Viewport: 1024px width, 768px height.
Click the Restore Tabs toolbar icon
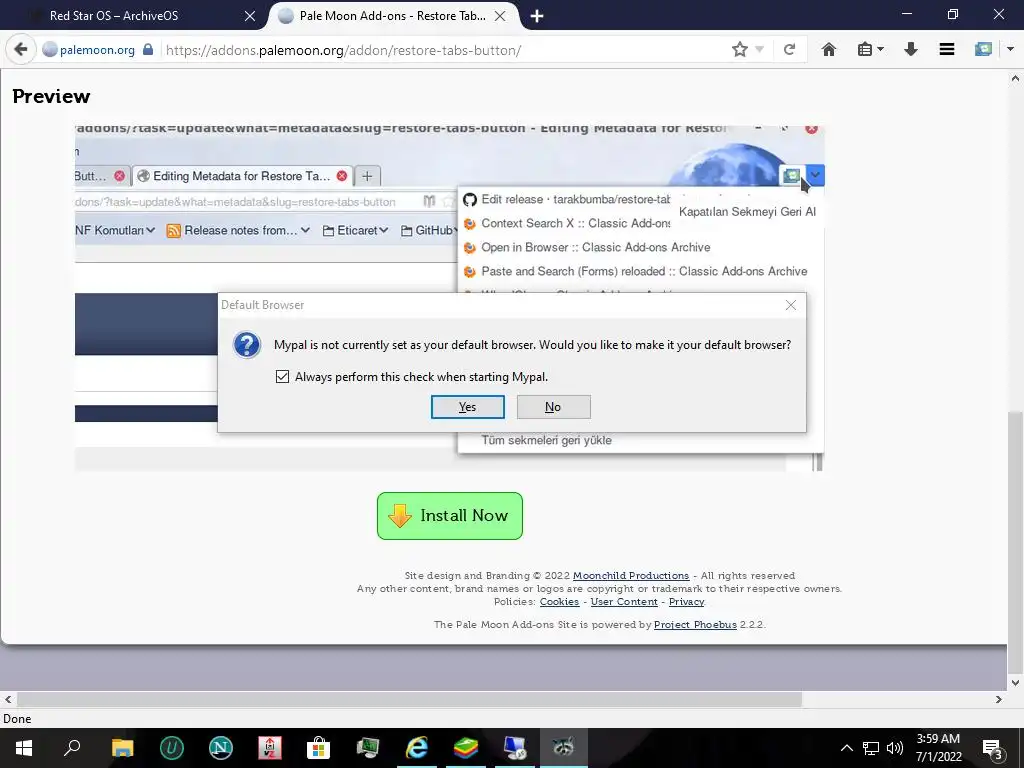pos(983,50)
